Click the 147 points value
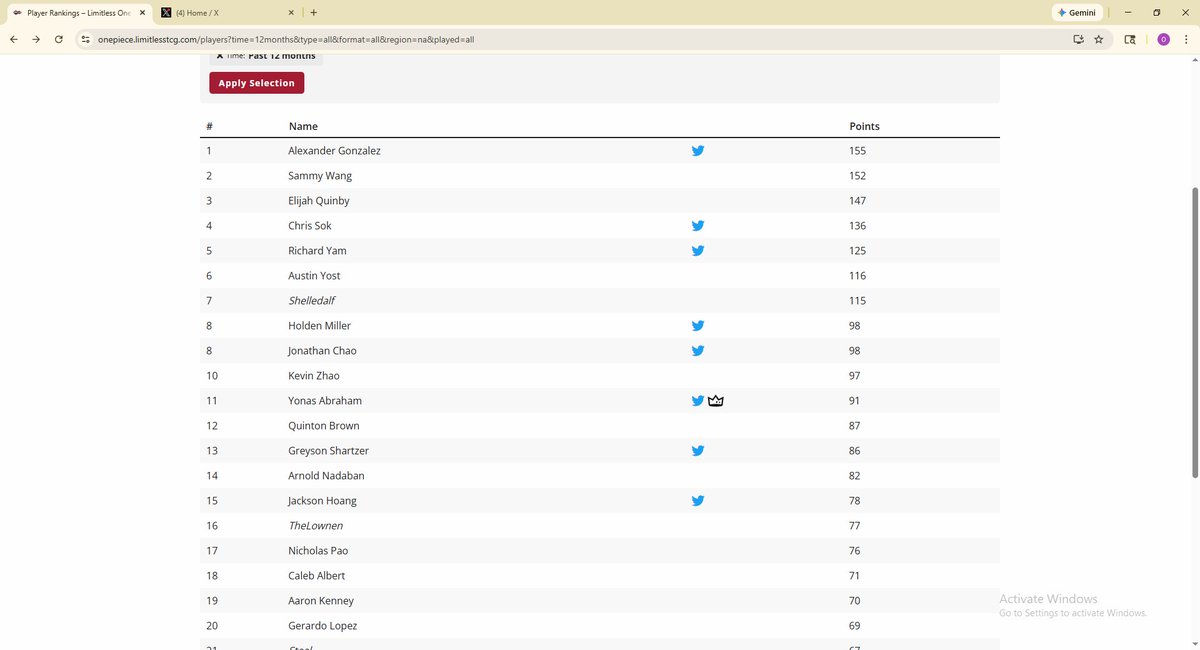This screenshot has width=1200, height=650. (x=857, y=201)
